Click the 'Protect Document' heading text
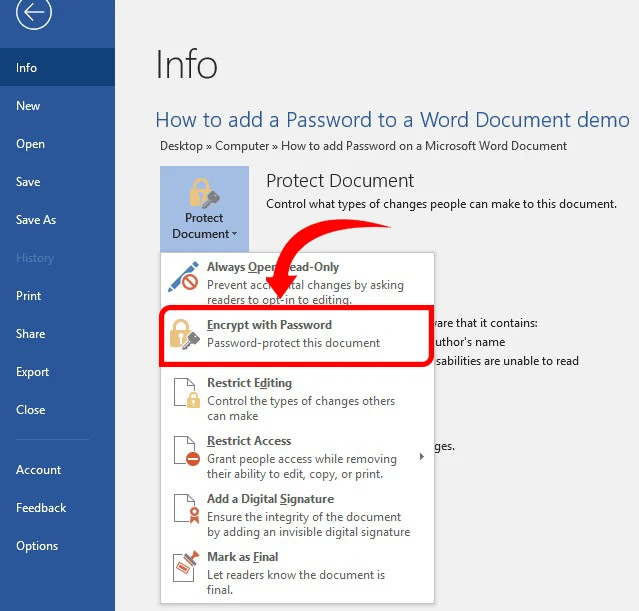Screen dimensions: 639x611 pyautogui.click(x=340, y=181)
